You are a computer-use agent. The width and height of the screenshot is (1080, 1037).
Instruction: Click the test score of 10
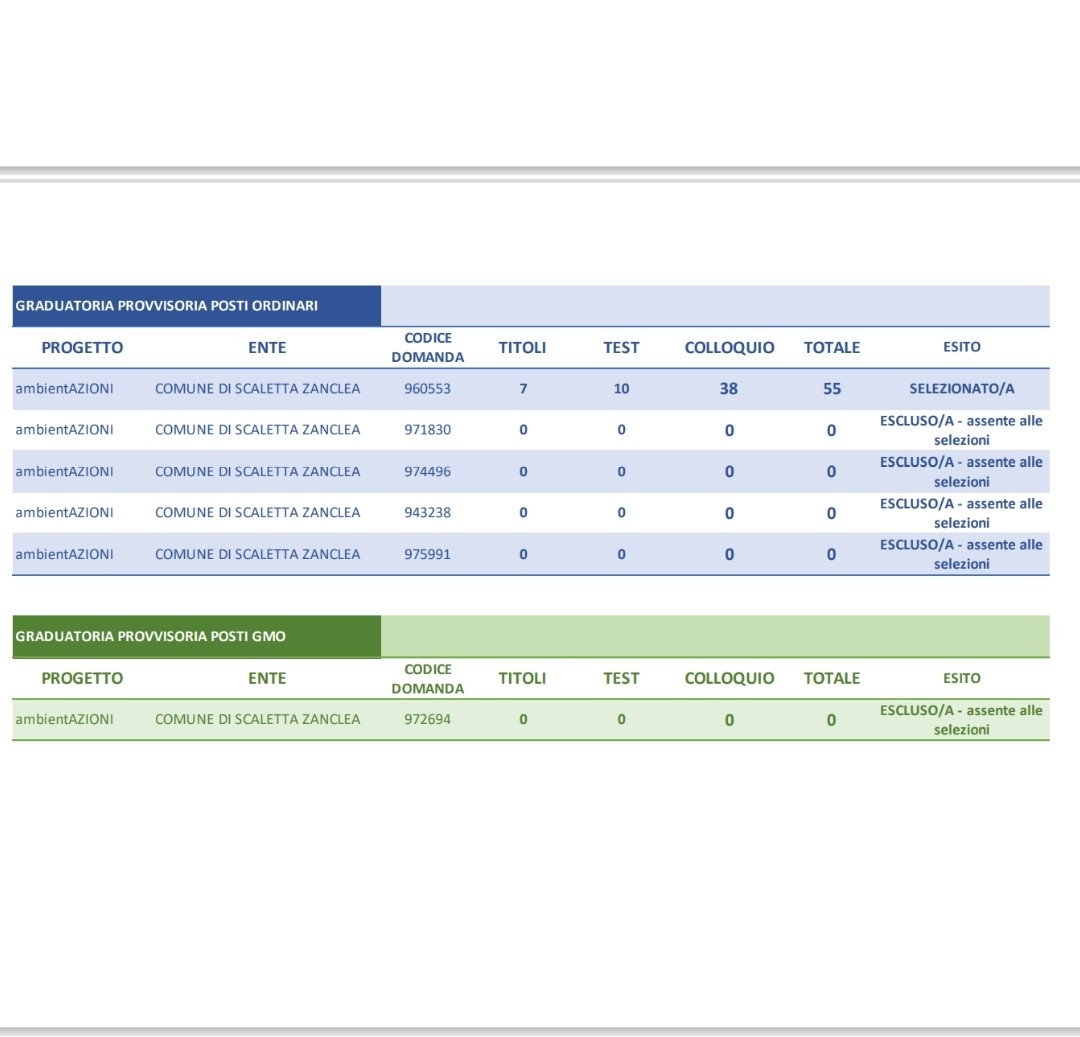pyautogui.click(x=621, y=389)
